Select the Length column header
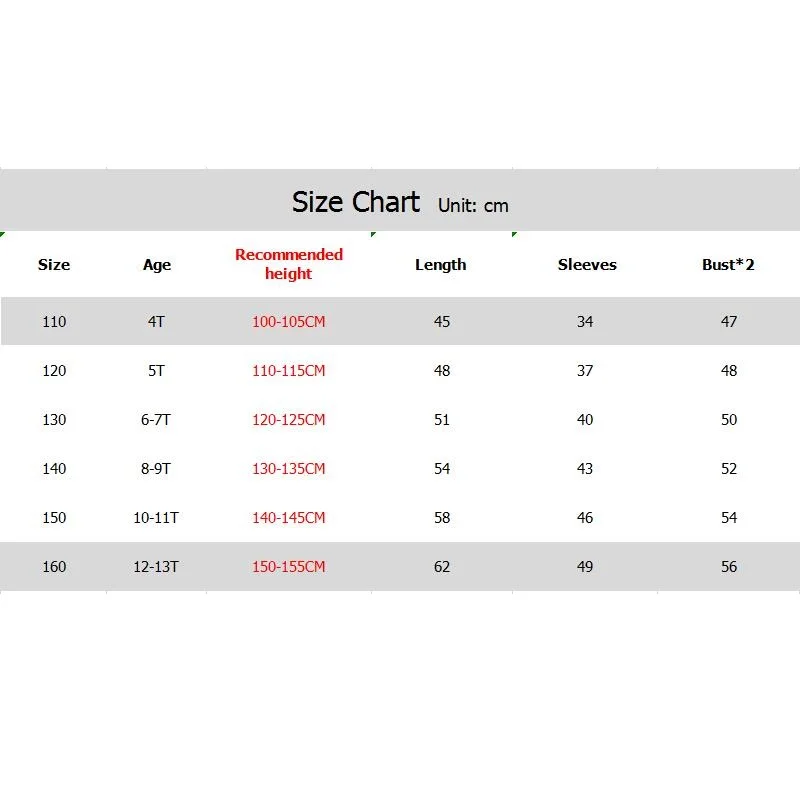The image size is (800, 800). pos(441,265)
